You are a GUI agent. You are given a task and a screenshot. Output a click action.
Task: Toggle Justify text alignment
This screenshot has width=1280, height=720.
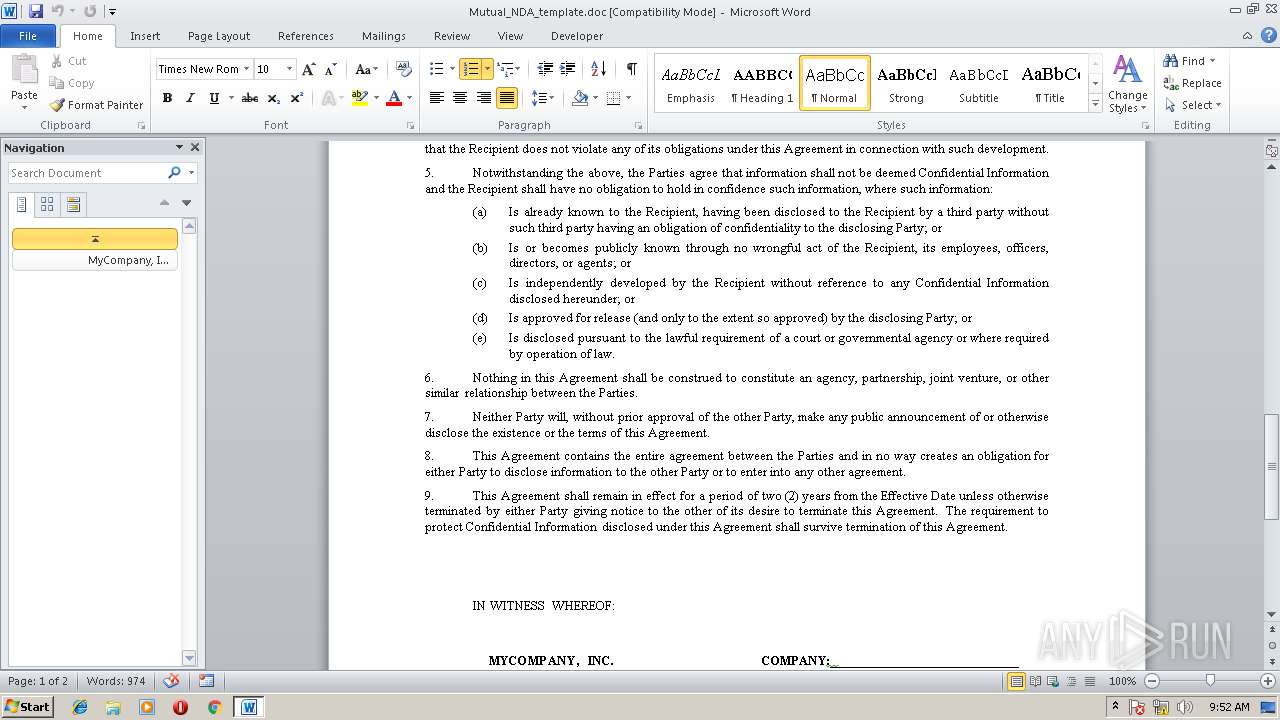(507, 98)
